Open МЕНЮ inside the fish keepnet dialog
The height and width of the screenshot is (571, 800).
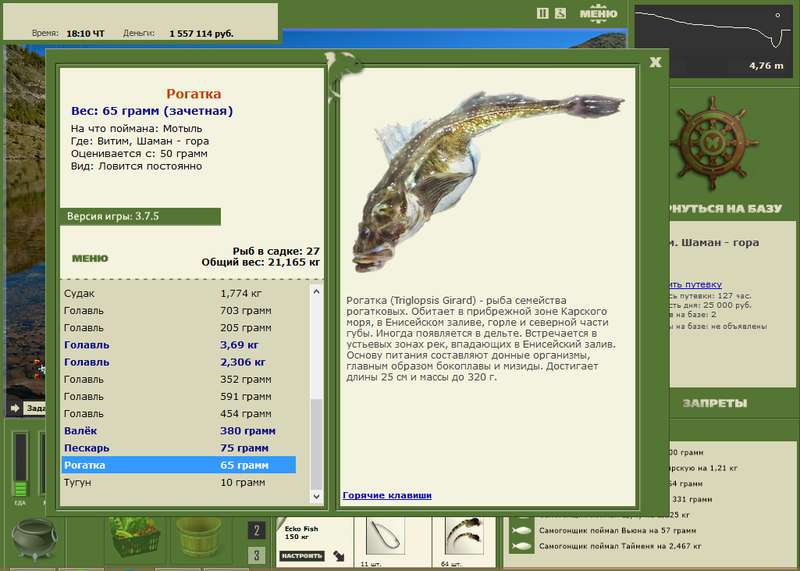coord(90,258)
